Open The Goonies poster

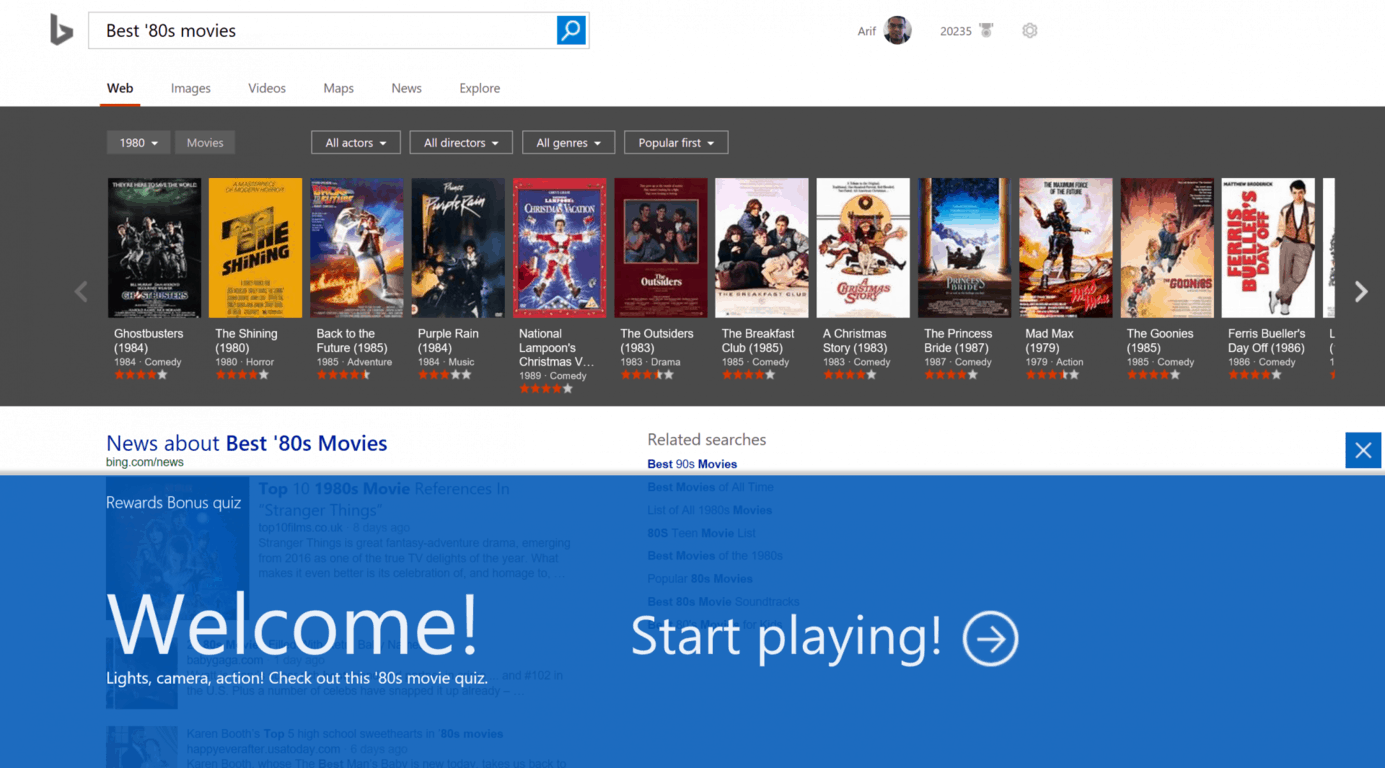pyautogui.click(x=1167, y=248)
